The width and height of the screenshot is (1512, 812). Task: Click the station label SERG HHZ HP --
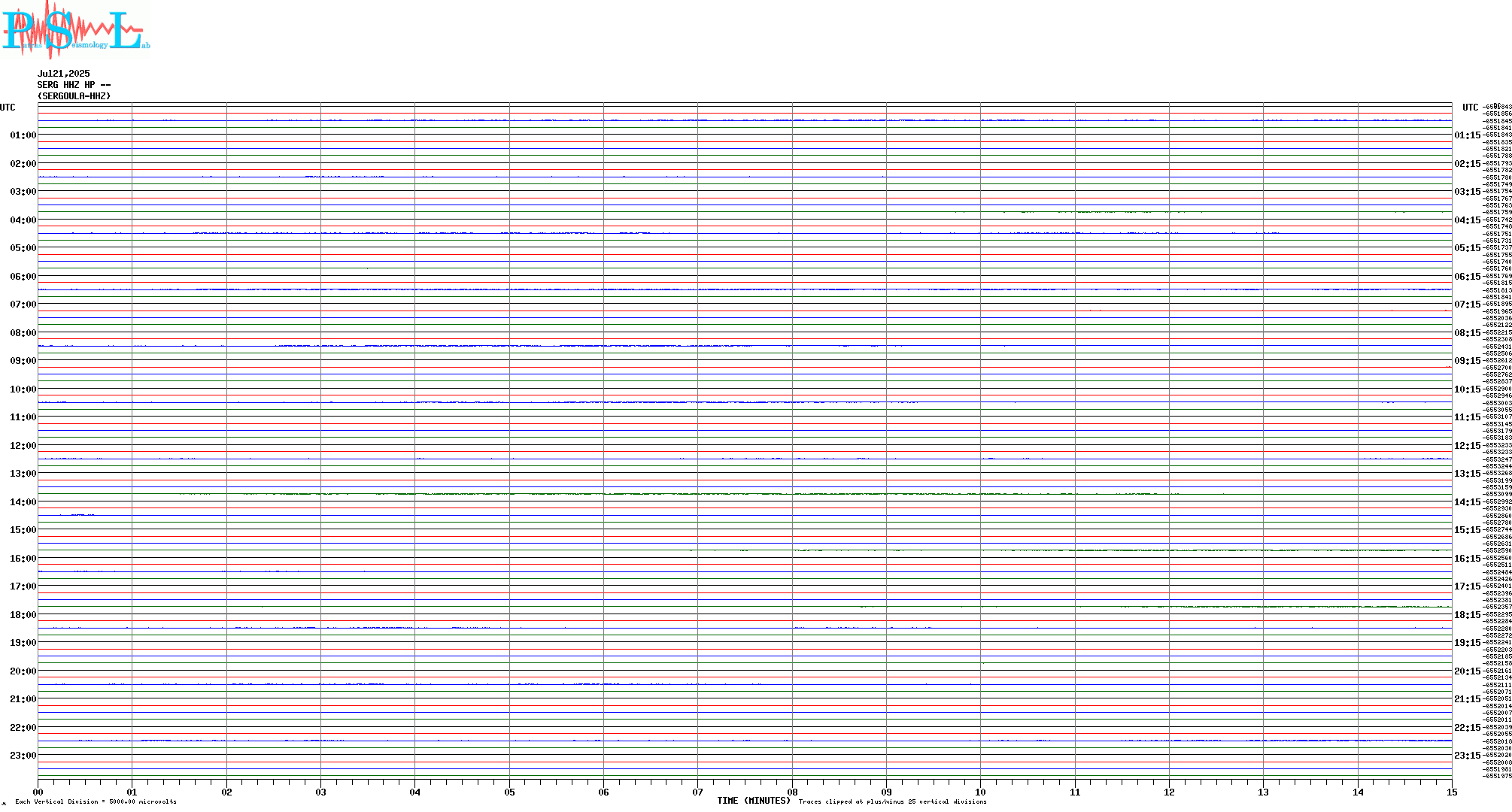tap(74, 85)
